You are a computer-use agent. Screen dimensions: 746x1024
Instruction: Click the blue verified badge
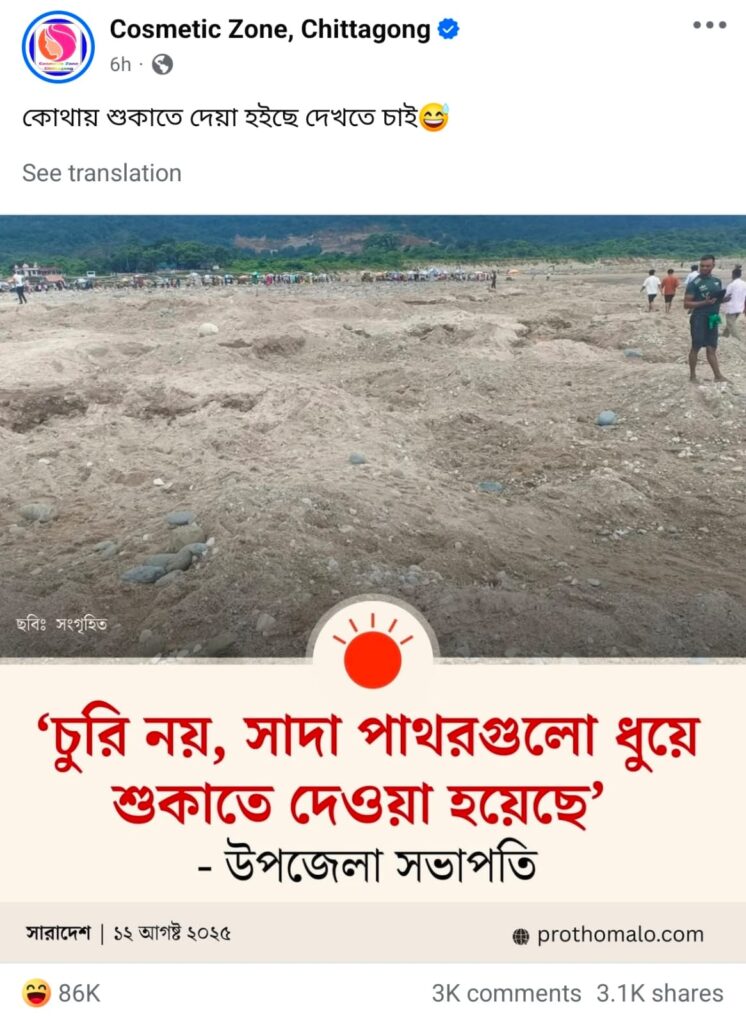tap(448, 29)
